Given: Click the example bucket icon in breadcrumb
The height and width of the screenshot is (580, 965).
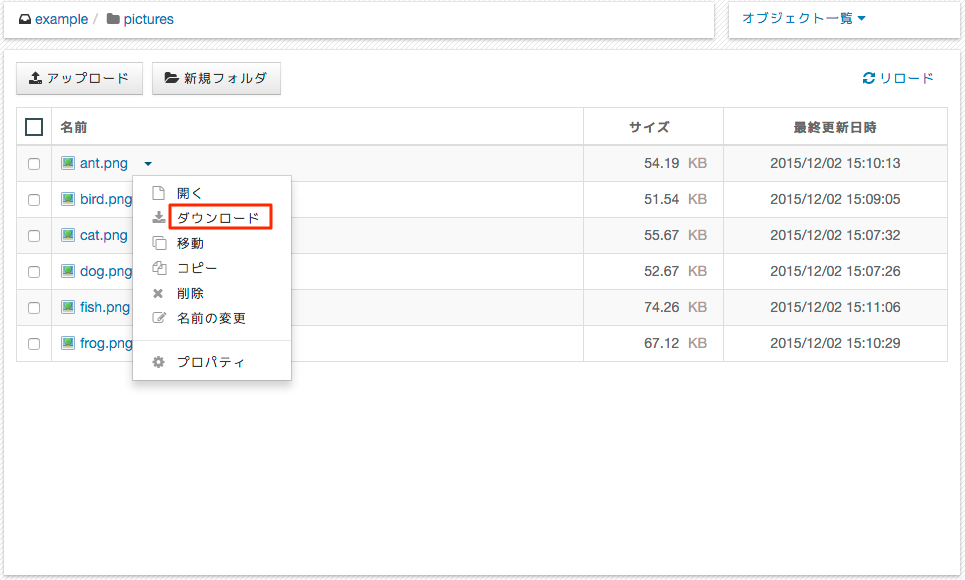Looking at the screenshot, I should (x=25, y=20).
